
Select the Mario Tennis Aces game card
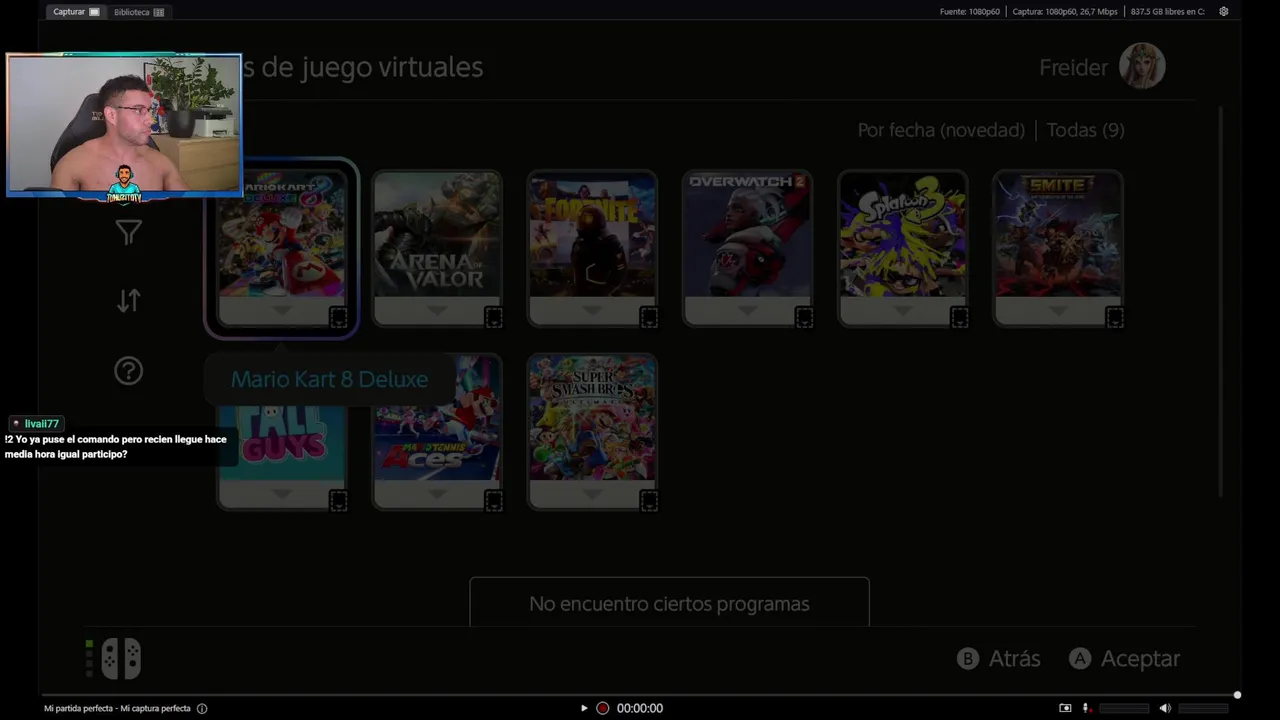[x=437, y=432]
